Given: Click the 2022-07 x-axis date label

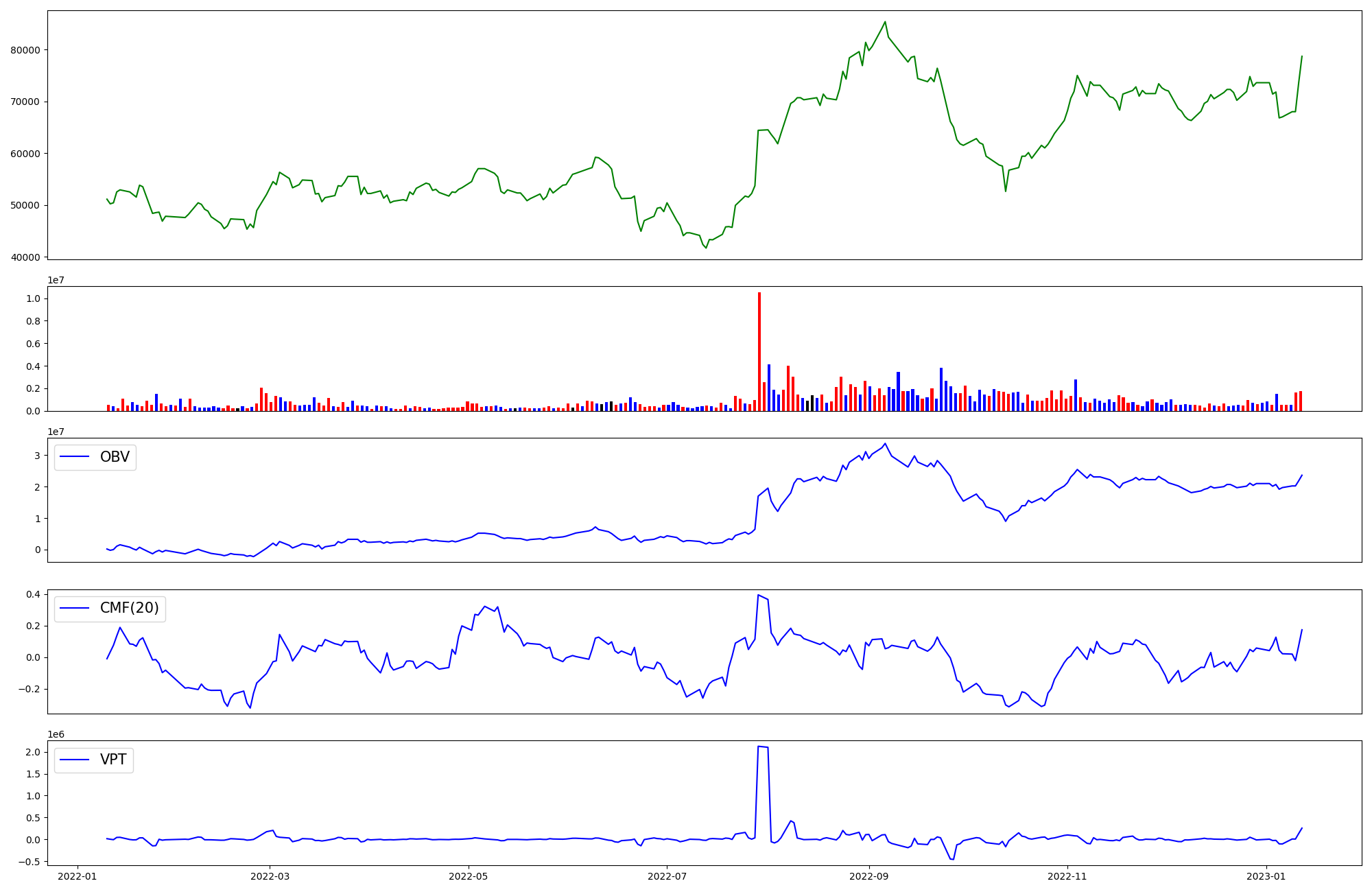Looking at the screenshot, I should tap(667, 876).
